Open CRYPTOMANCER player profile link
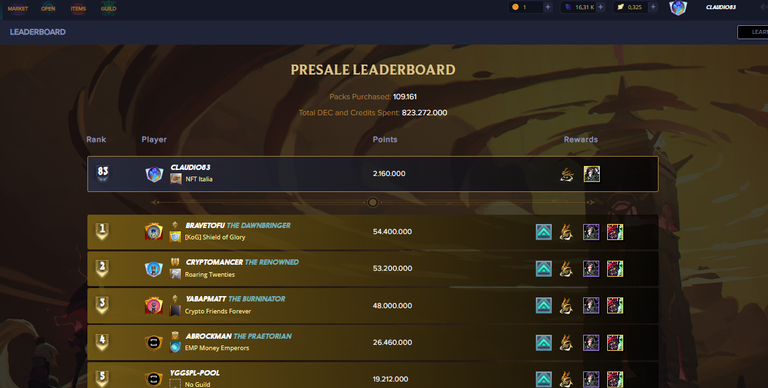The image size is (768, 388). click(214, 262)
